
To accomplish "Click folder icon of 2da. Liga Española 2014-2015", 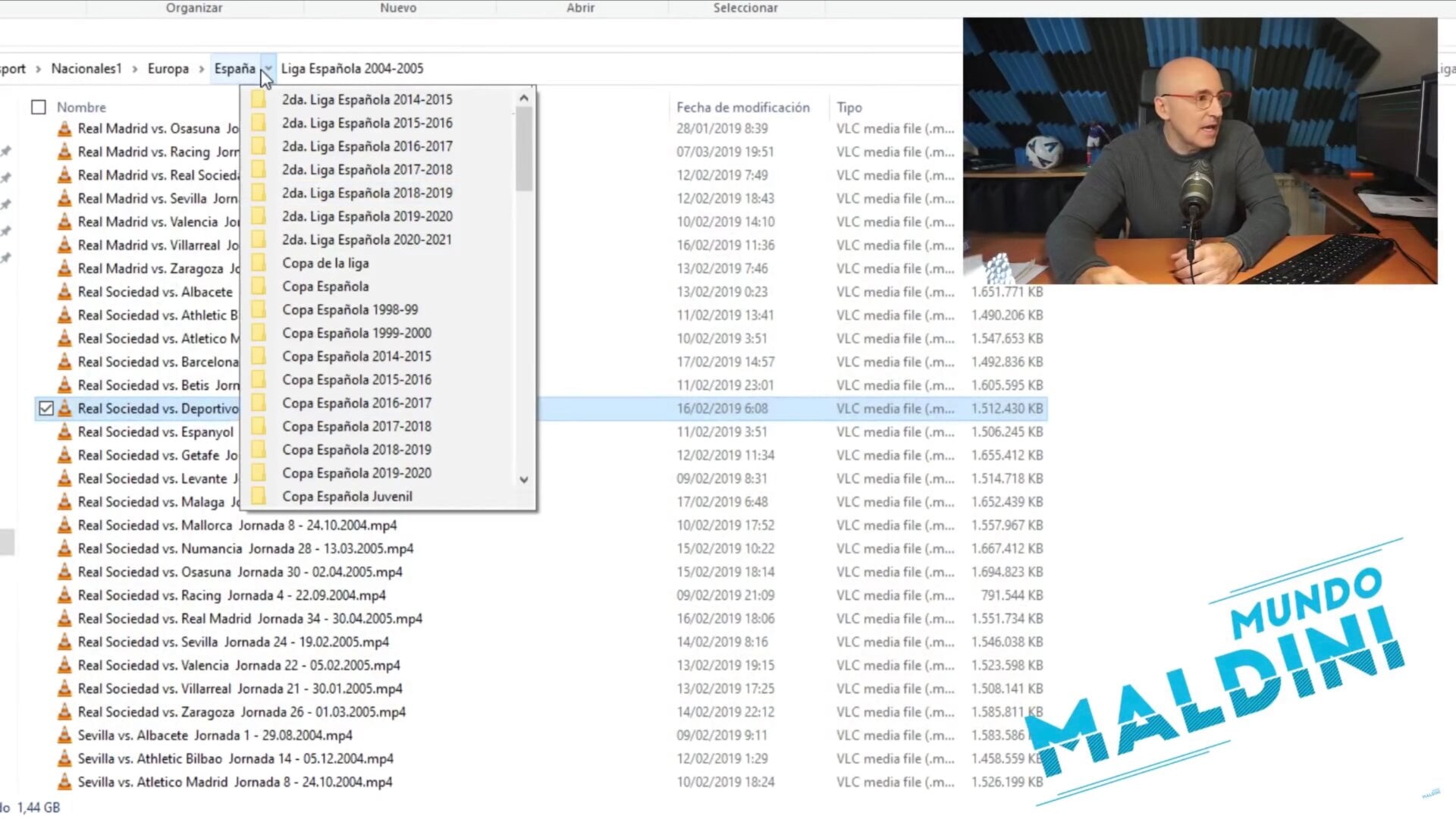I will click(259, 100).
